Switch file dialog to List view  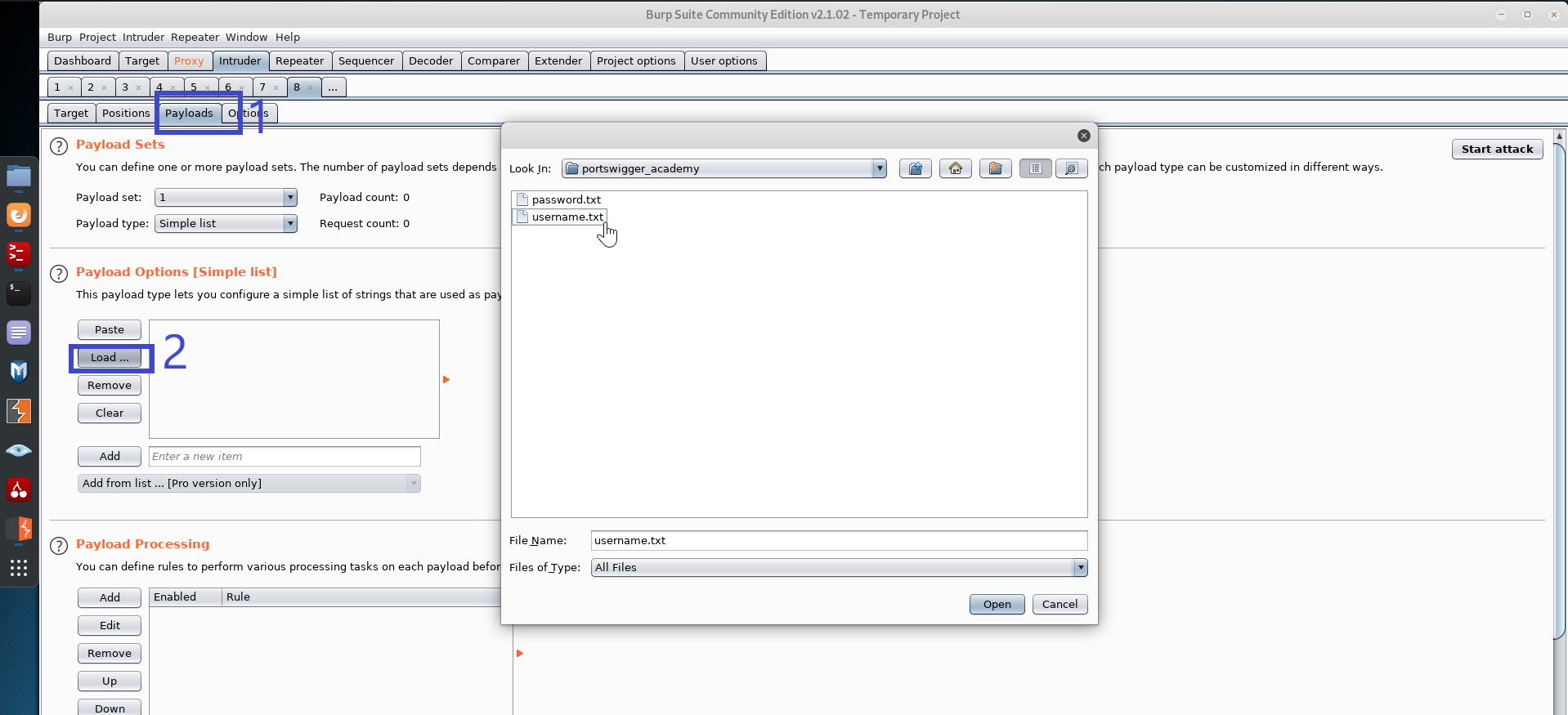pos(1036,168)
